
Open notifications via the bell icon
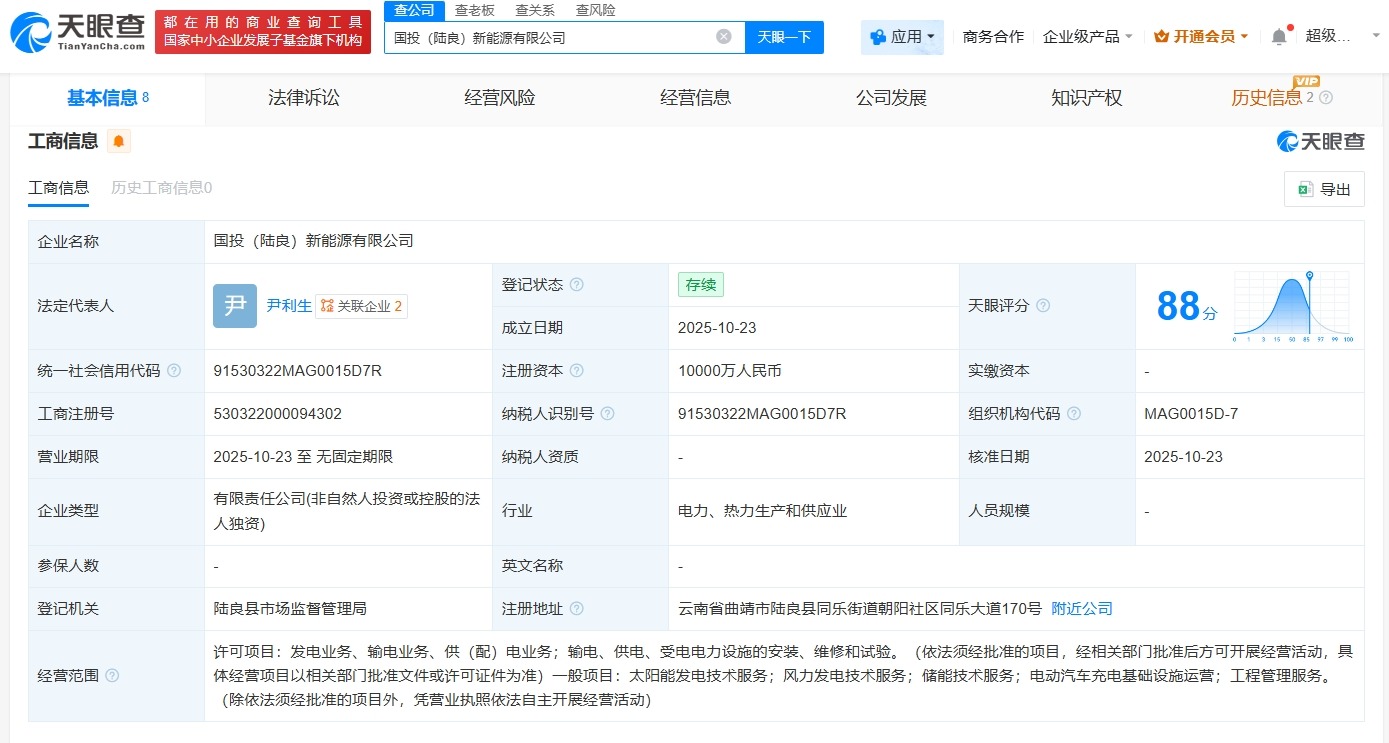[1278, 33]
